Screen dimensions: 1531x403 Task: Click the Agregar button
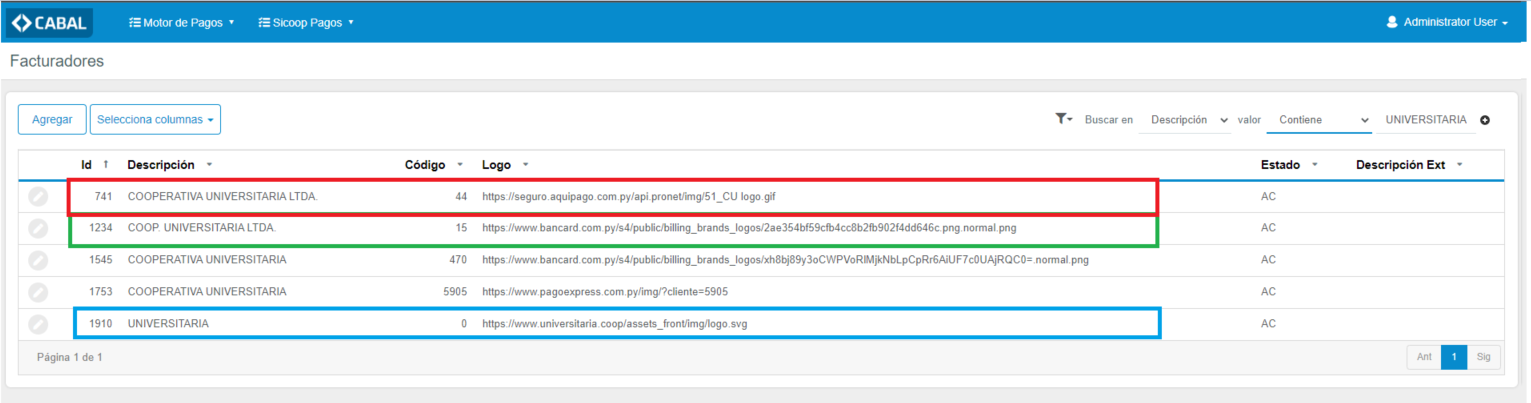52,119
